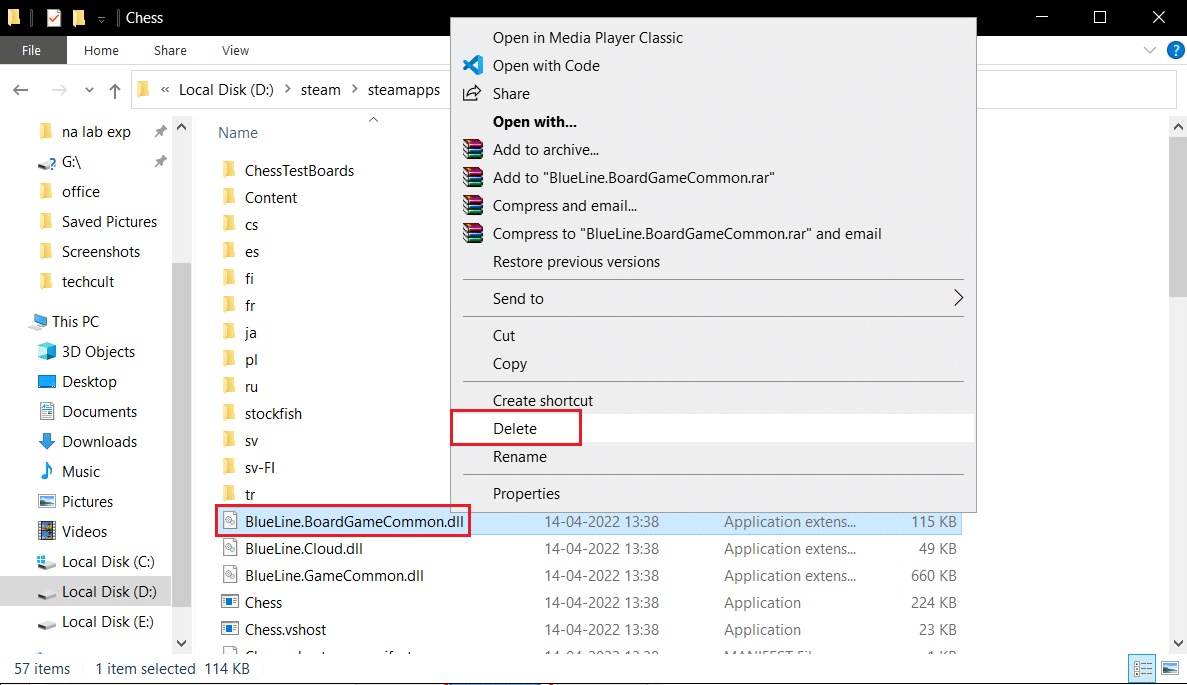Screen dimensions: 1187x685
Task: Click the Visual Studio Code icon in context menu
Action: point(472,65)
